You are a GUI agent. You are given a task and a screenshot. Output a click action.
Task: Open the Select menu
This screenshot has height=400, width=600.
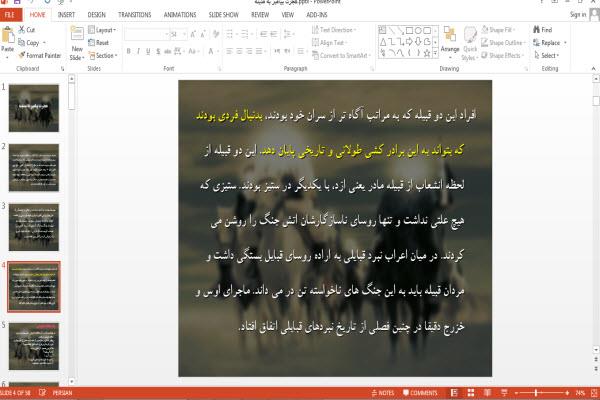tap(546, 56)
